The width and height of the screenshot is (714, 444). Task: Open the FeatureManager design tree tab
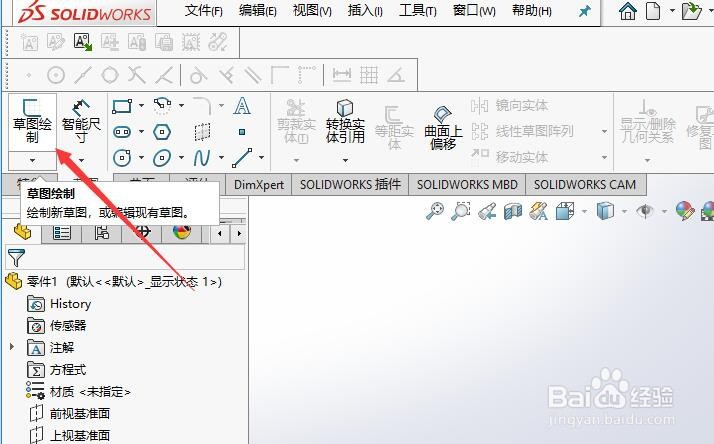click(x=22, y=233)
